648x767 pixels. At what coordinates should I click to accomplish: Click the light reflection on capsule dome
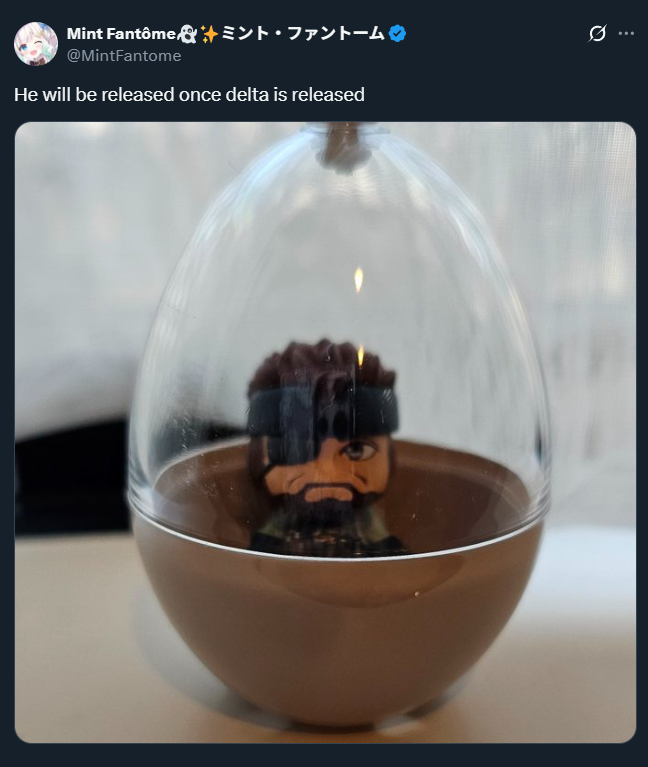[x=358, y=280]
